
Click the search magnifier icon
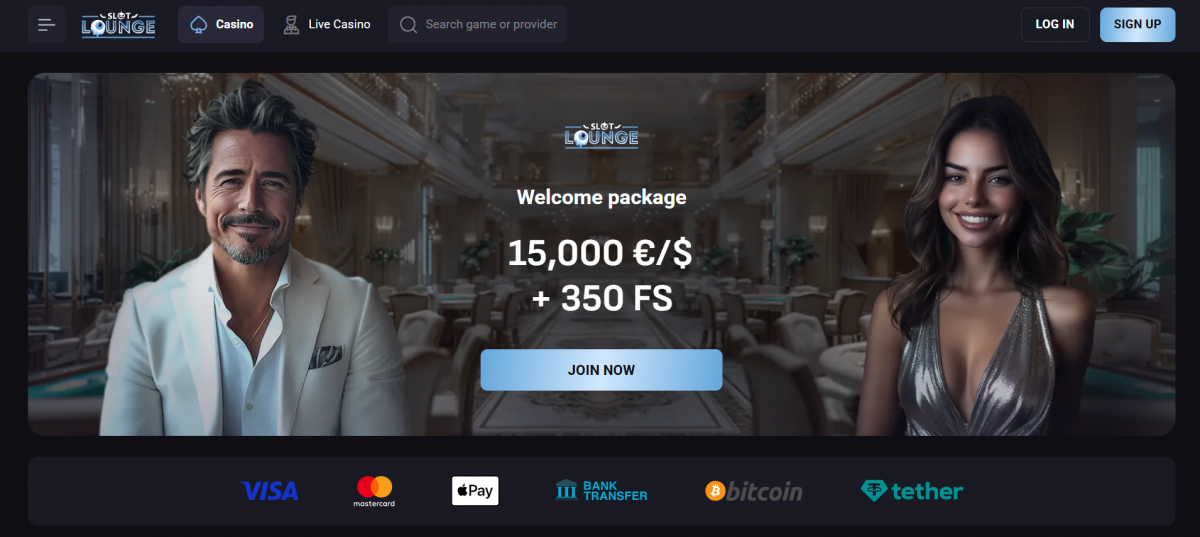(x=408, y=25)
